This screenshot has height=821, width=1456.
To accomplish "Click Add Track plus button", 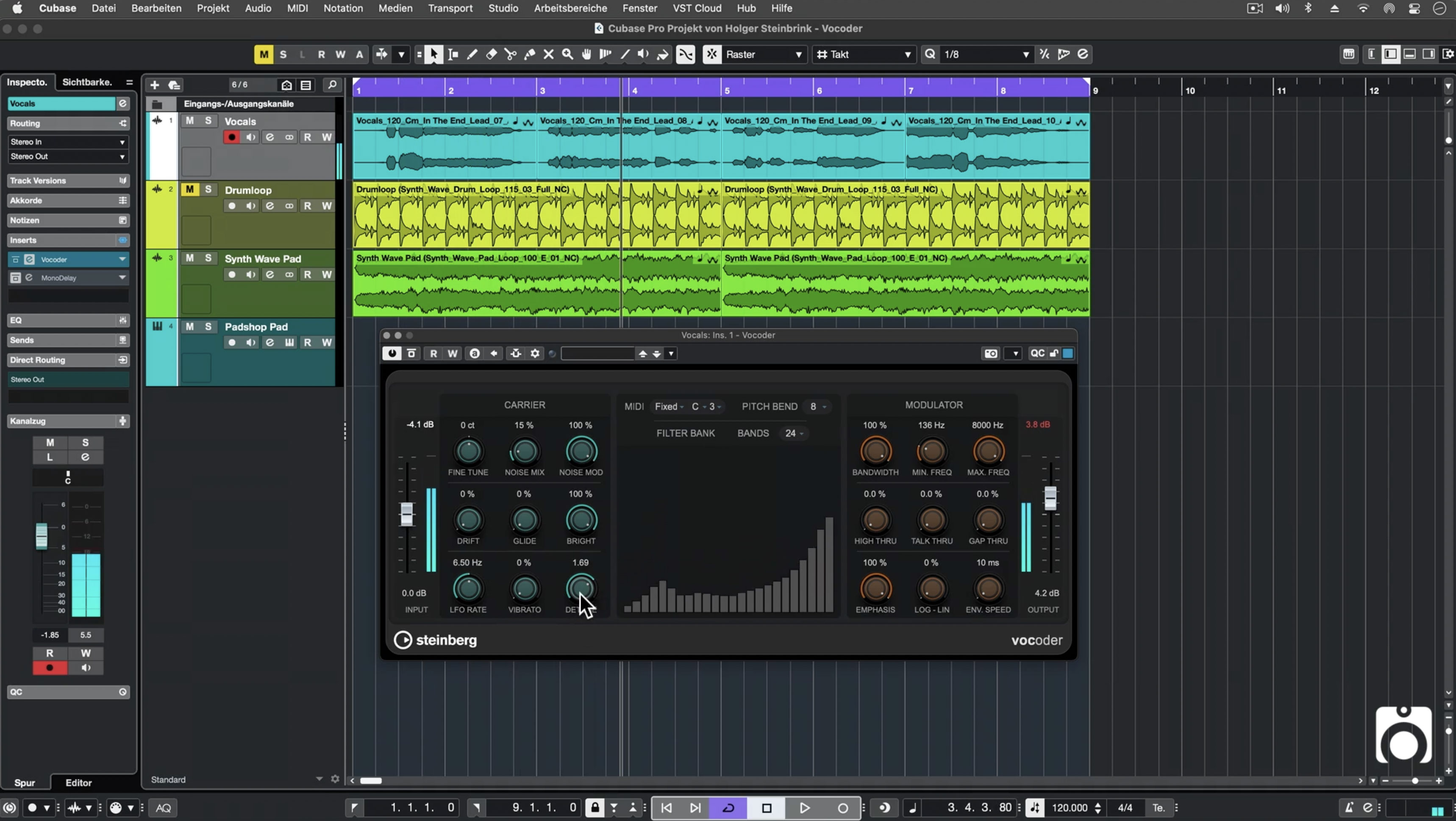I will pos(154,85).
